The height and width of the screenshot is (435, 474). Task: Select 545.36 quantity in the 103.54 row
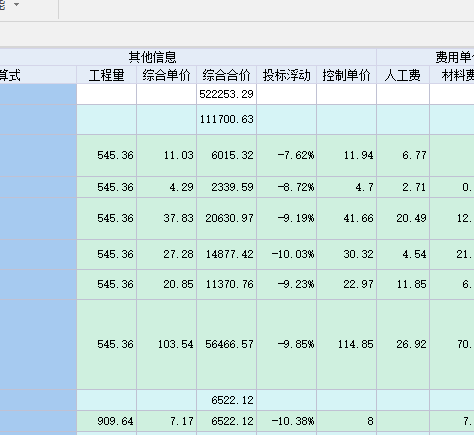[107, 344]
